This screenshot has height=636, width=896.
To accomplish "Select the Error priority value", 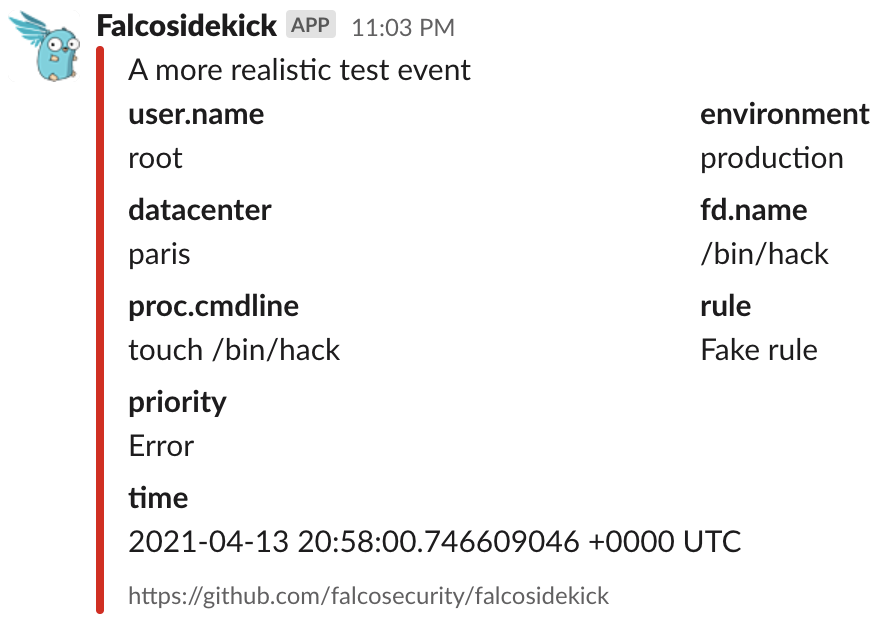I will [161, 446].
